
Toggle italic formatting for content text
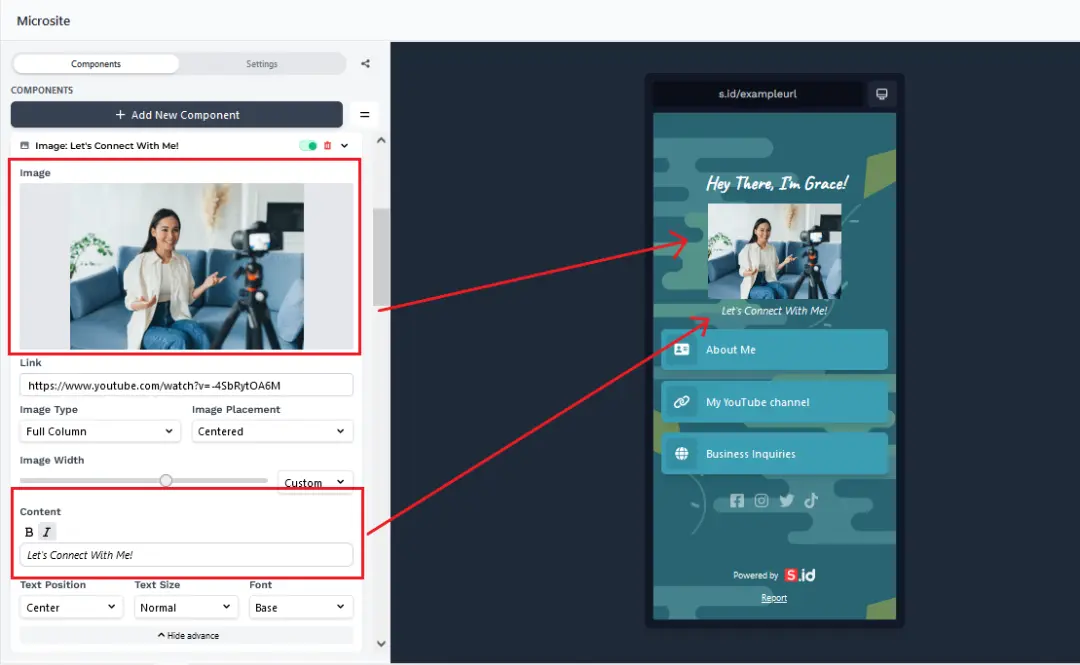point(47,532)
